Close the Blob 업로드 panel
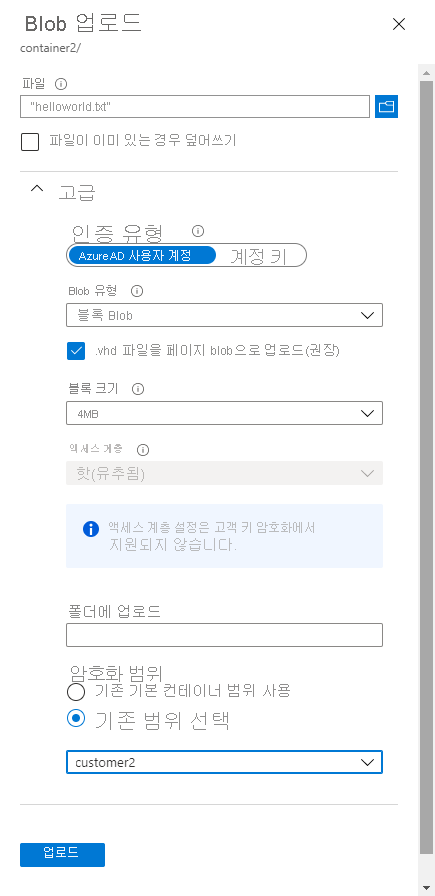 point(398,24)
